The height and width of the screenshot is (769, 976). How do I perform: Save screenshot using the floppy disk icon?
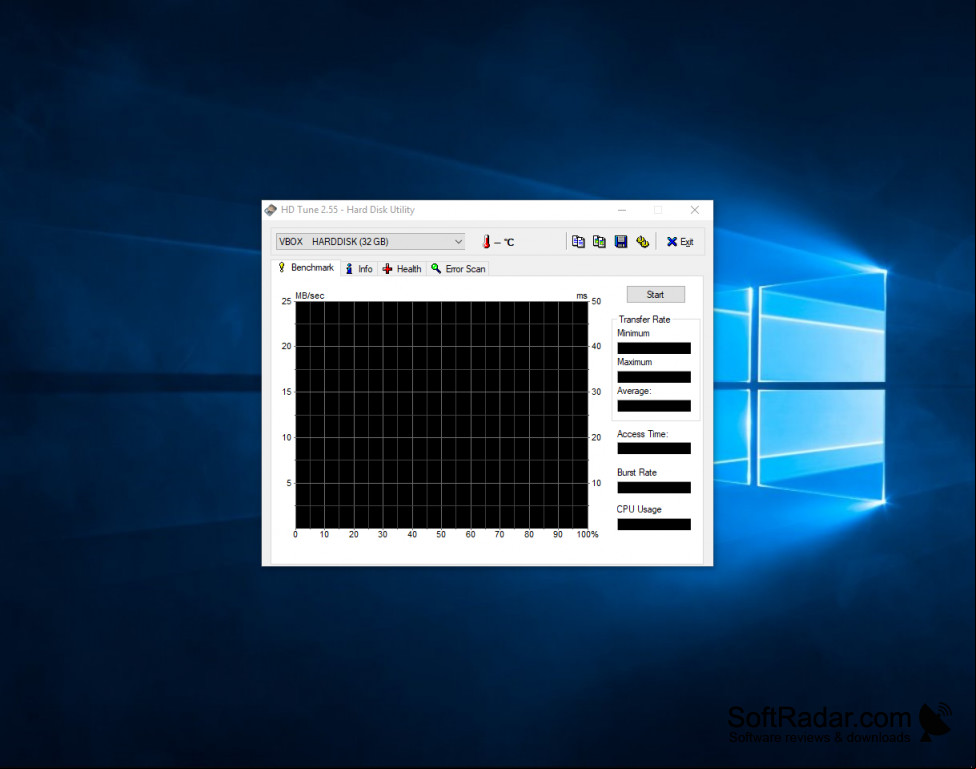tap(621, 242)
